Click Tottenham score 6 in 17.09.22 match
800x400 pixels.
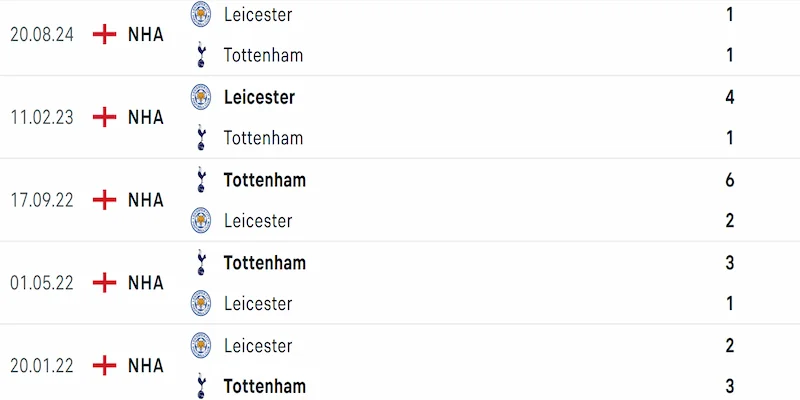click(x=730, y=180)
